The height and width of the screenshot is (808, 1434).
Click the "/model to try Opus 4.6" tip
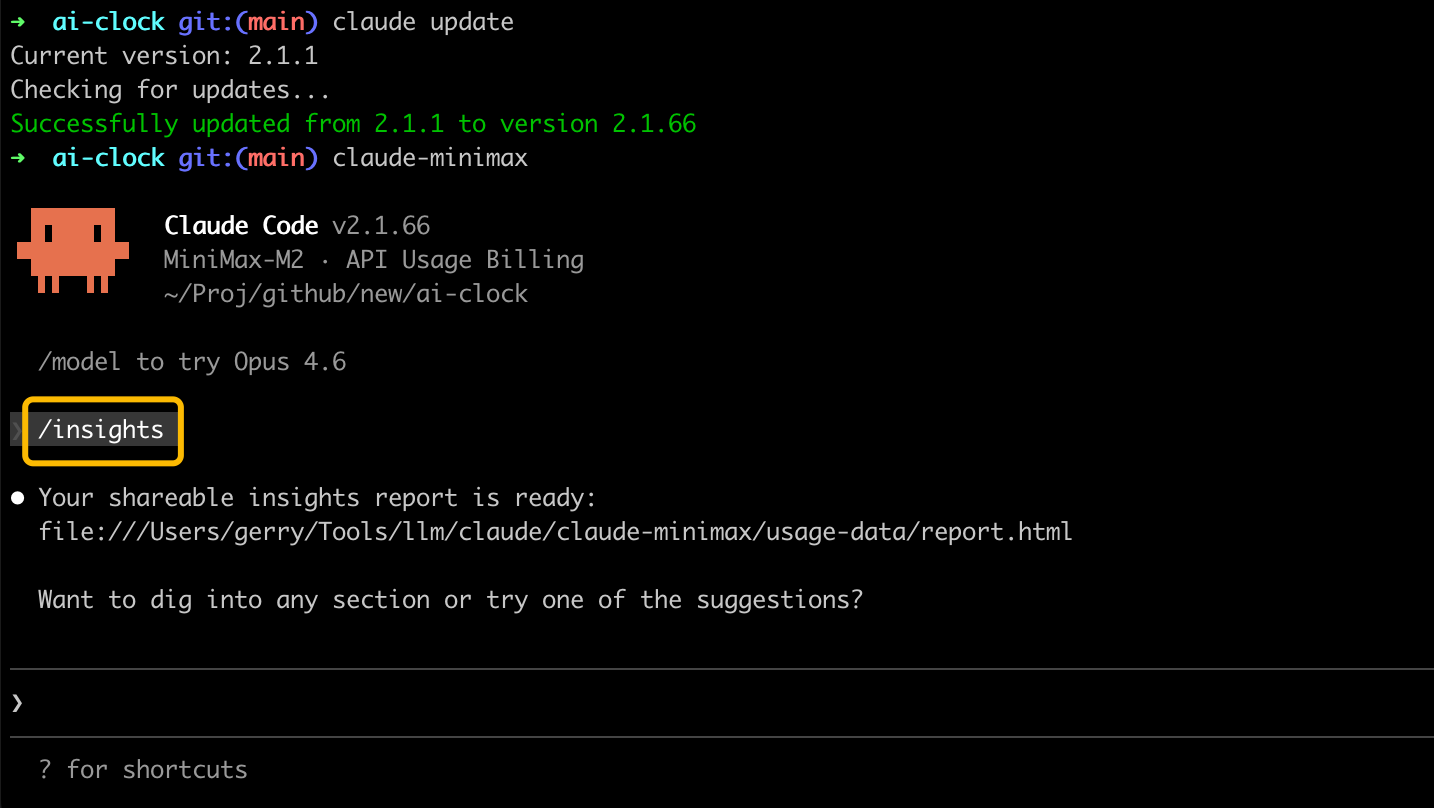(x=192, y=361)
